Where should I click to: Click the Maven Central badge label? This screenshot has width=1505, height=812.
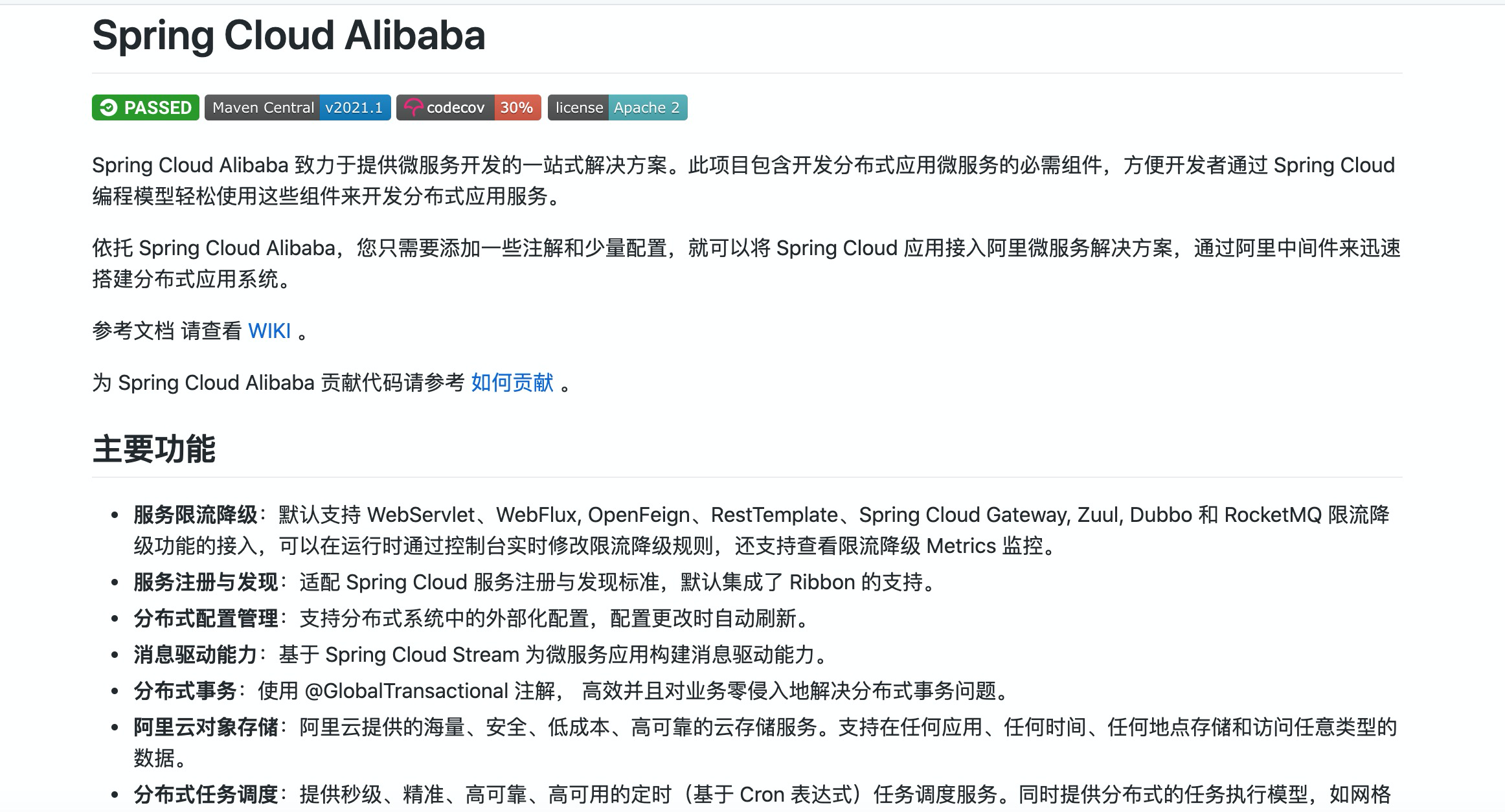[262, 107]
